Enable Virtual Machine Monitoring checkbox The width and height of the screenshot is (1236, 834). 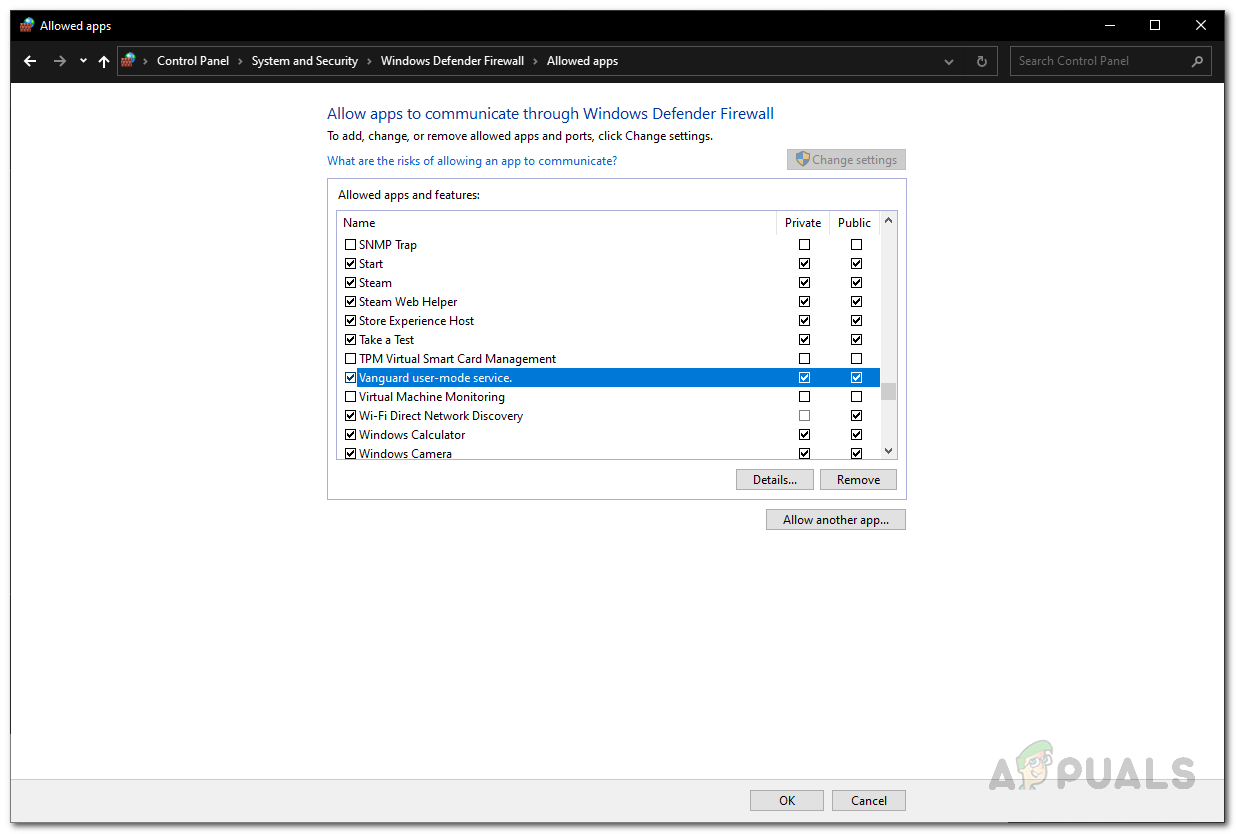[x=350, y=397]
